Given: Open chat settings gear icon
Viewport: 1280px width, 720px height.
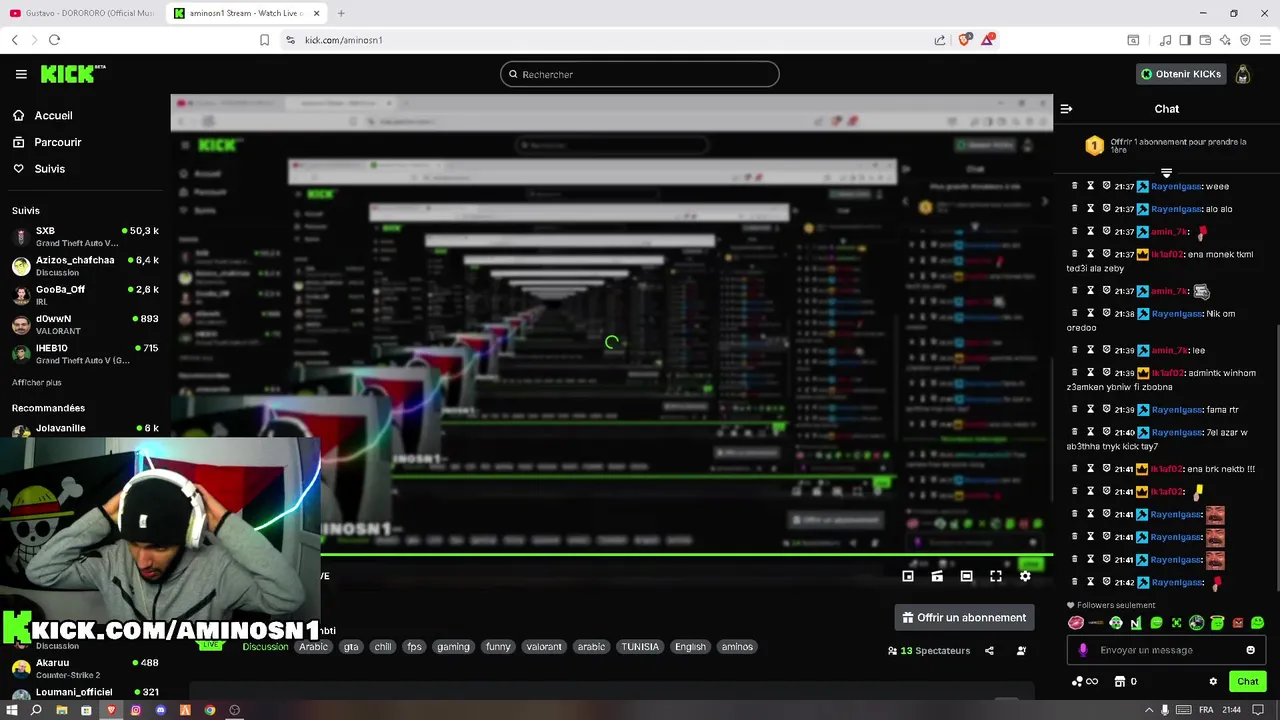Looking at the screenshot, I should pos(1213,682).
